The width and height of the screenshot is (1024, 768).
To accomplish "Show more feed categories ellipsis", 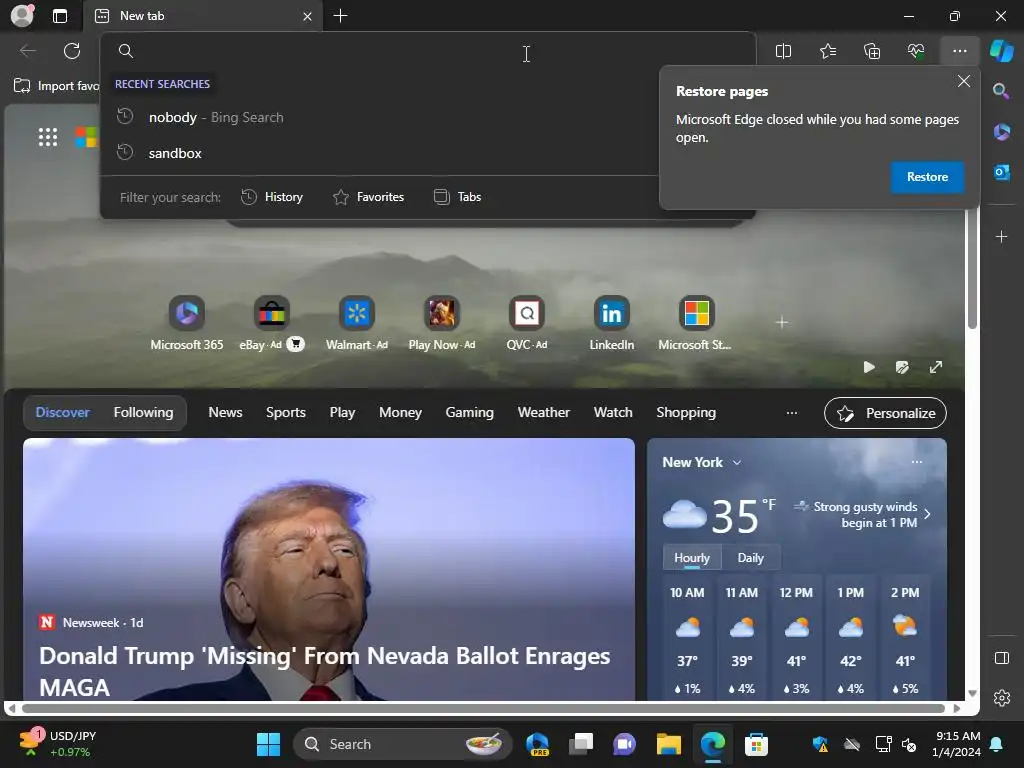I will pos(792,413).
